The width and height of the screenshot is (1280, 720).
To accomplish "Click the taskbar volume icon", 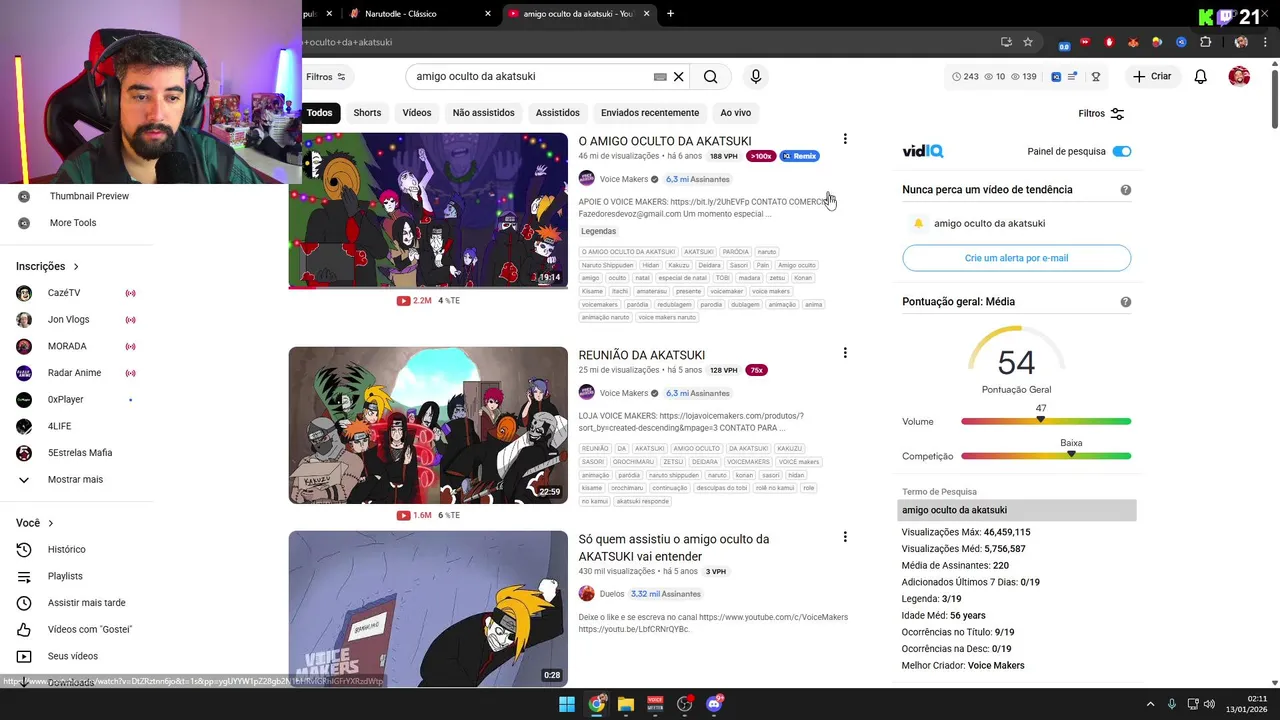I will (1209, 704).
